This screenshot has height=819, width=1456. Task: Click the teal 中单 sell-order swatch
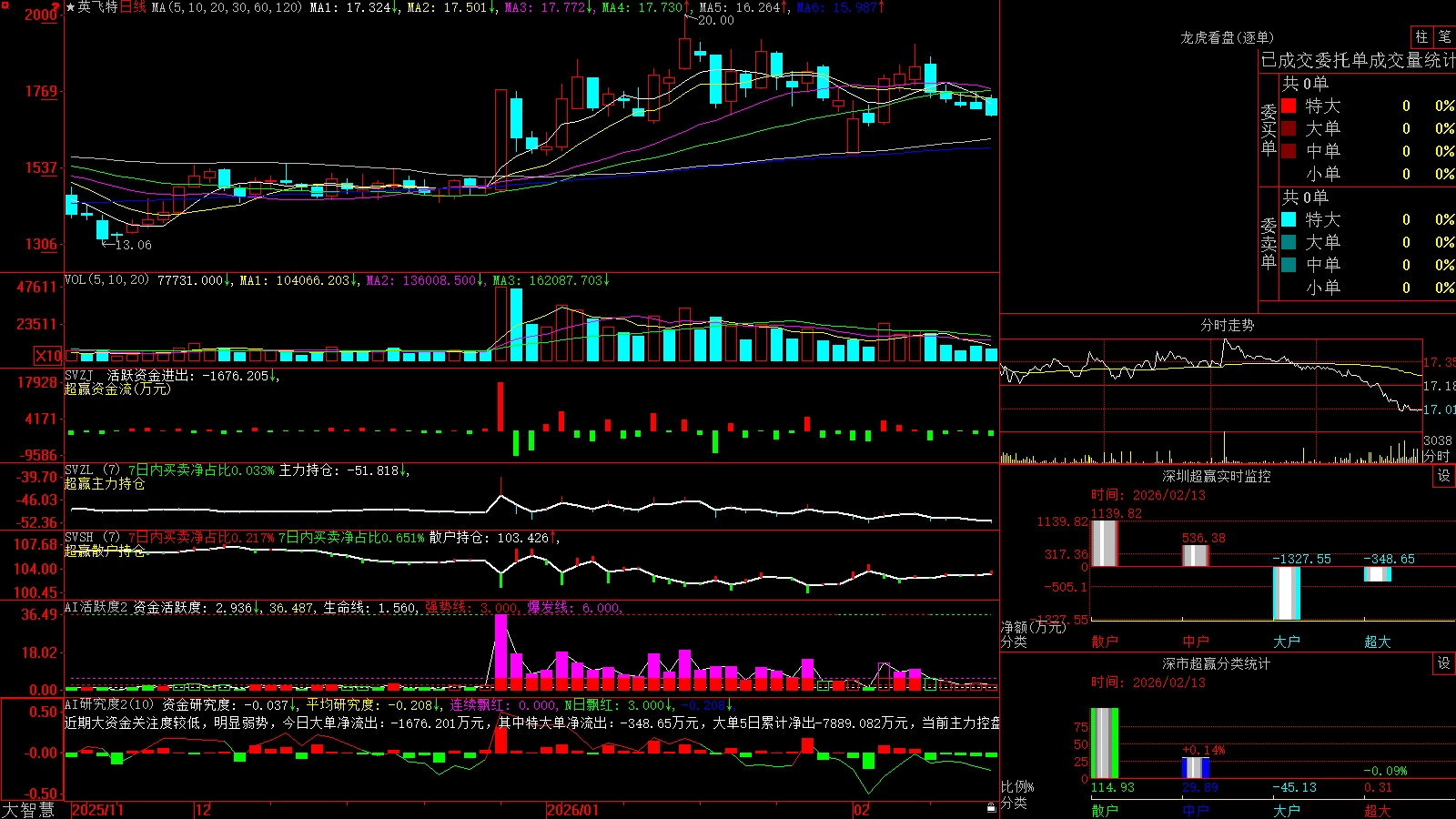coord(1289,265)
